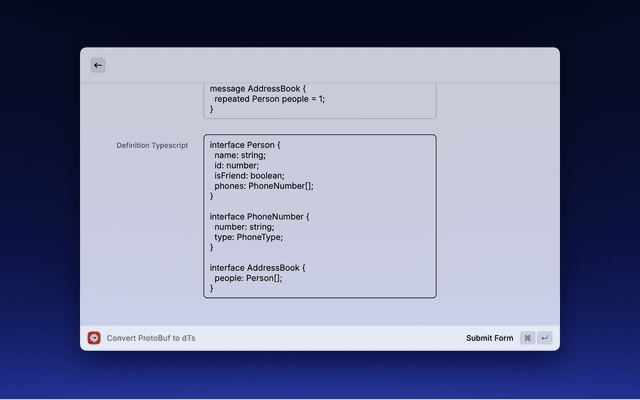Place cursor on 'interface PhoneNumber {' line
The width and height of the screenshot is (640, 400).
259,216
